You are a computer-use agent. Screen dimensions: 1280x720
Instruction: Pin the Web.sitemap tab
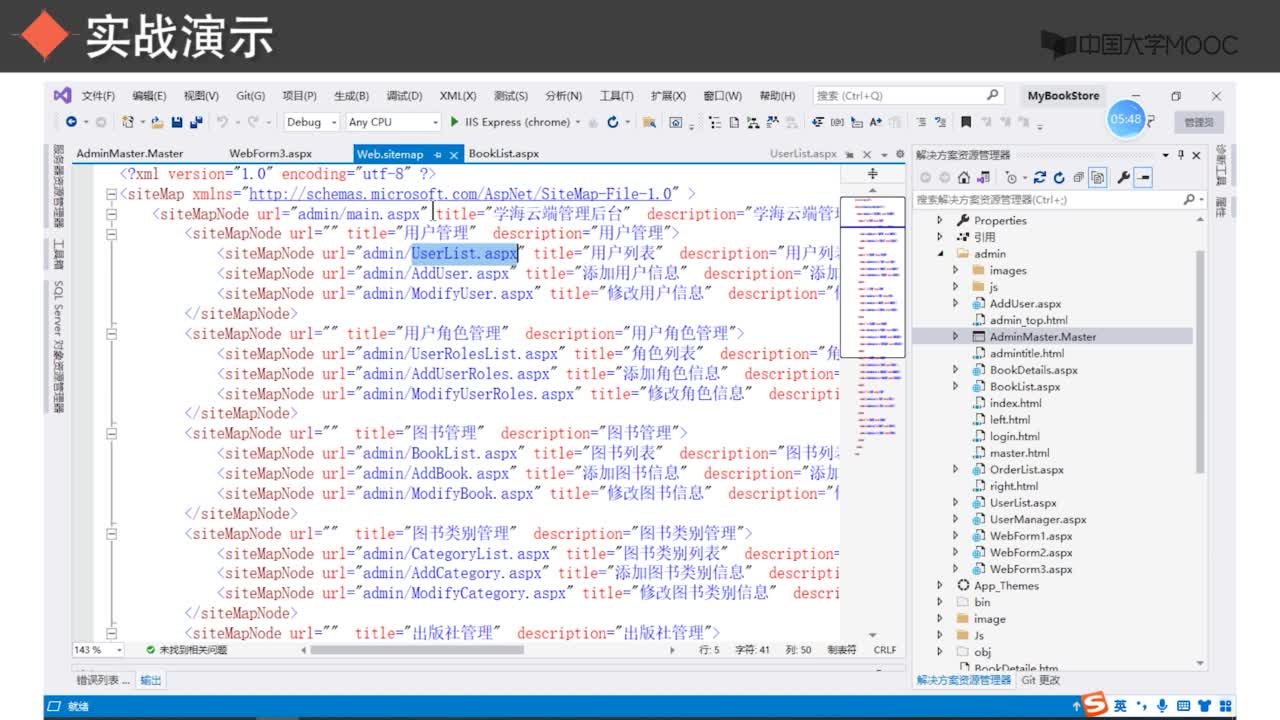pyautogui.click(x=437, y=155)
